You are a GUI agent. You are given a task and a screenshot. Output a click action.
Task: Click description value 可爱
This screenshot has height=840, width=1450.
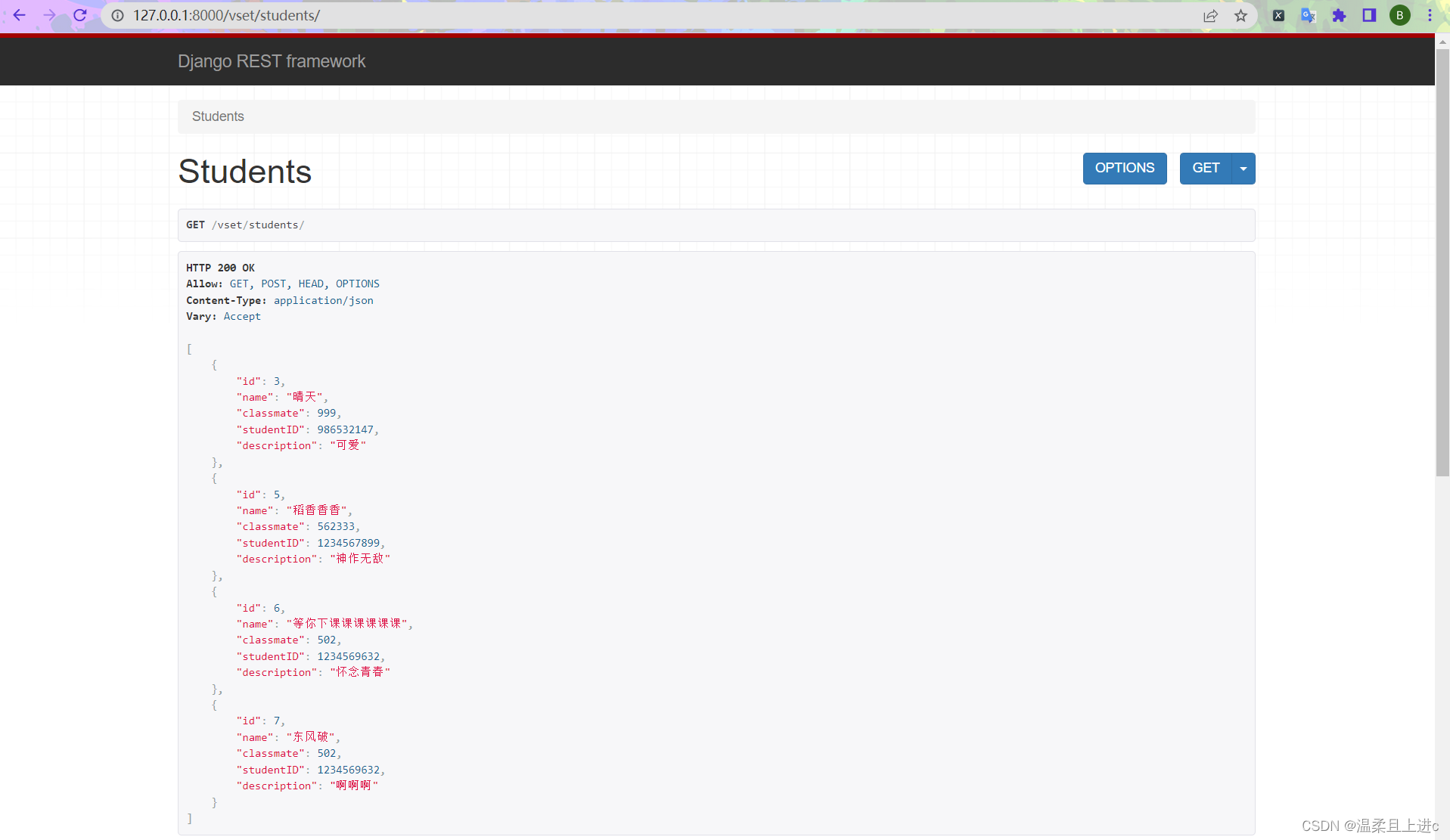pyautogui.click(x=348, y=445)
